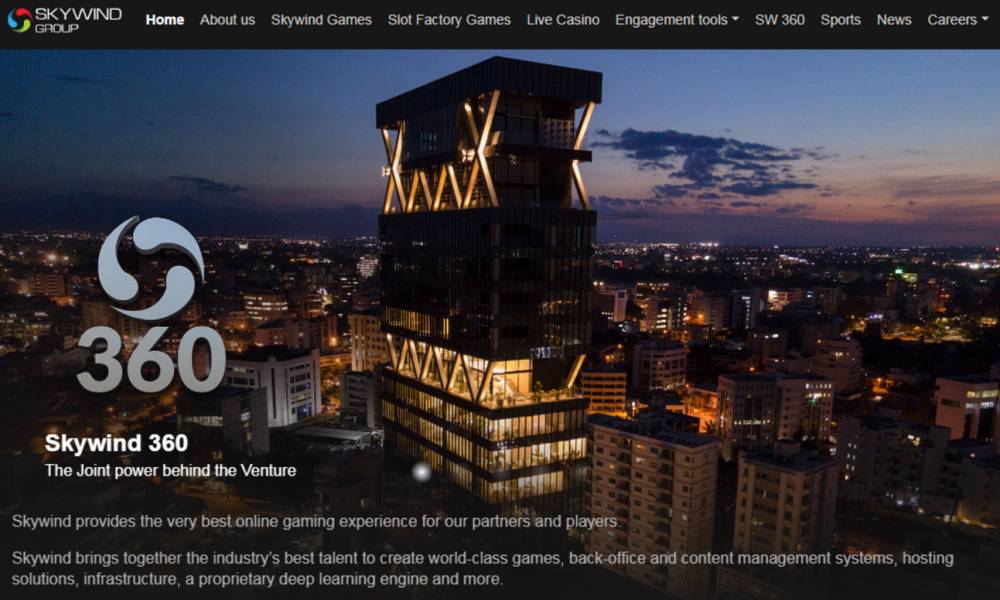Open the SW 360 page

click(779, 20)
